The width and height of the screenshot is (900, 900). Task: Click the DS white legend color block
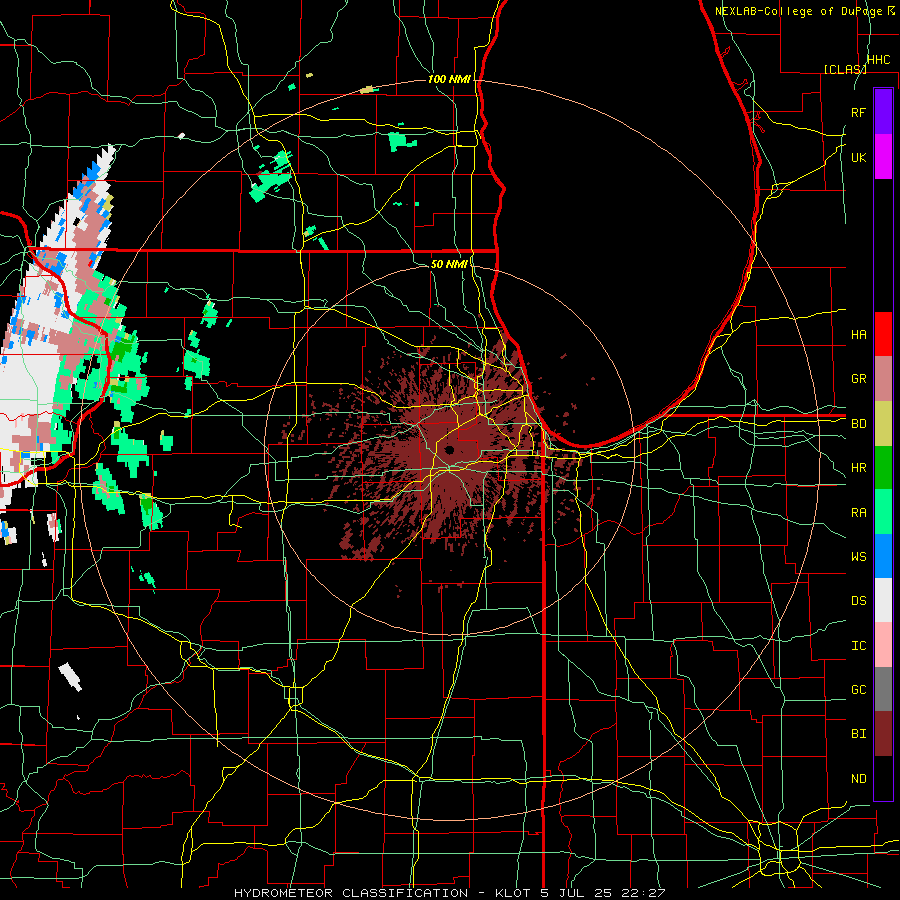(883, 600)
